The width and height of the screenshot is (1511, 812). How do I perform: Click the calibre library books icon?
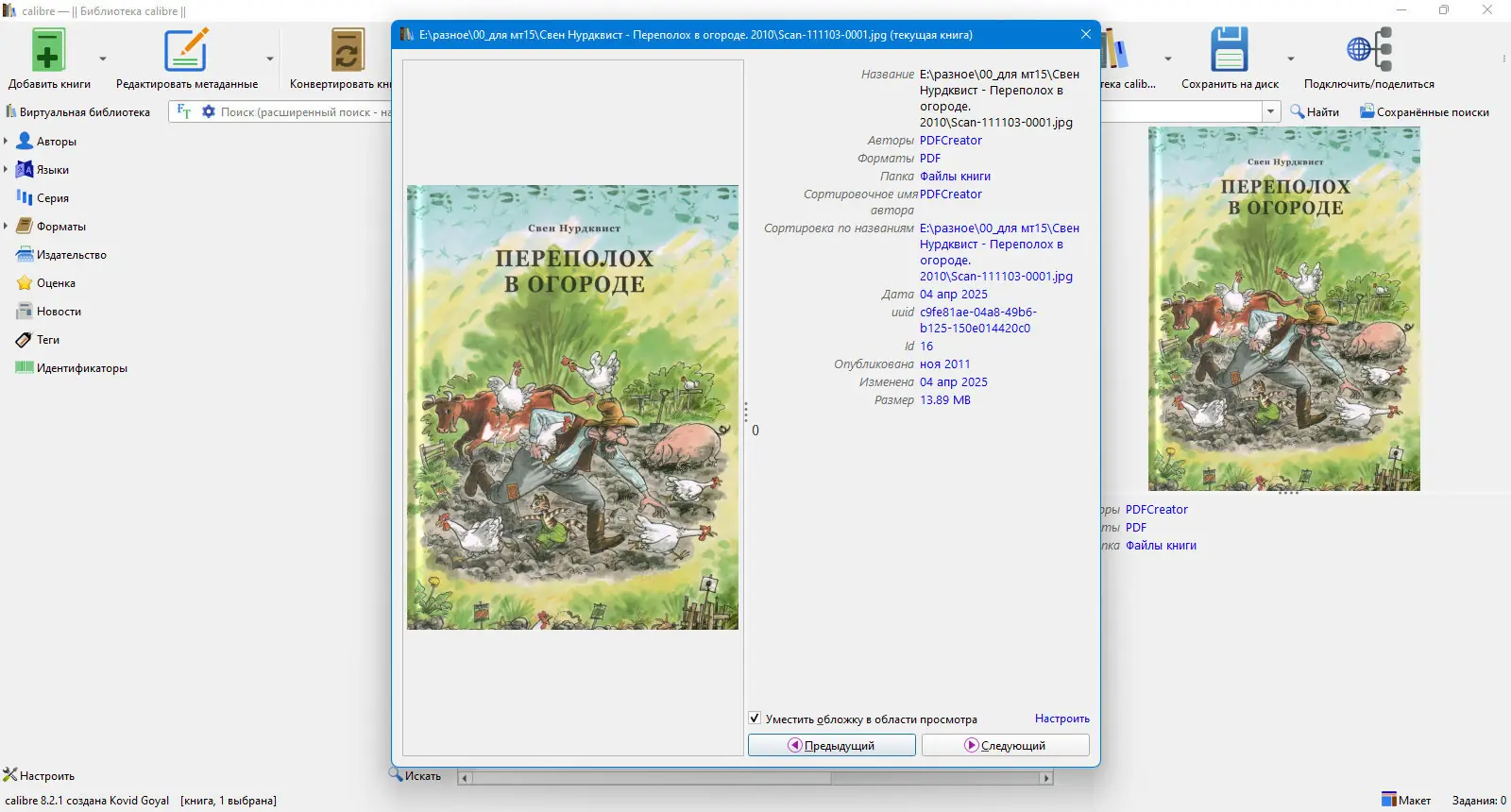(x=1115, y=49)
